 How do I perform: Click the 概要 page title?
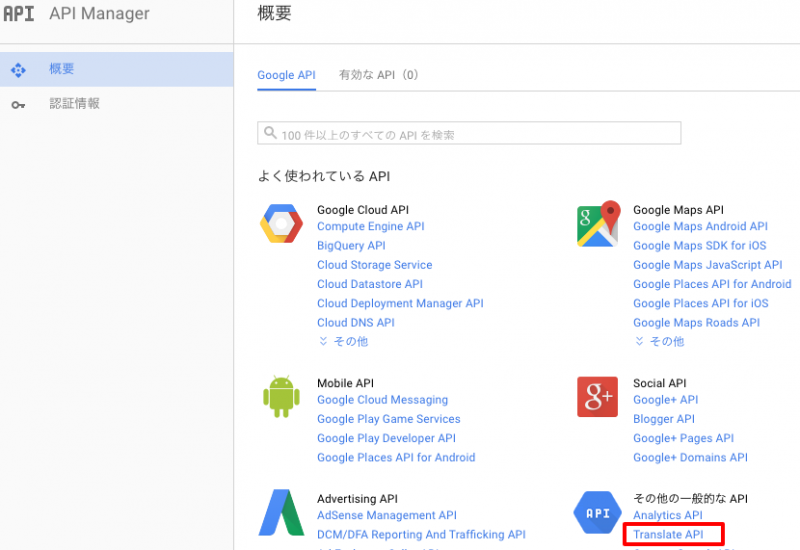coord(274,13)
